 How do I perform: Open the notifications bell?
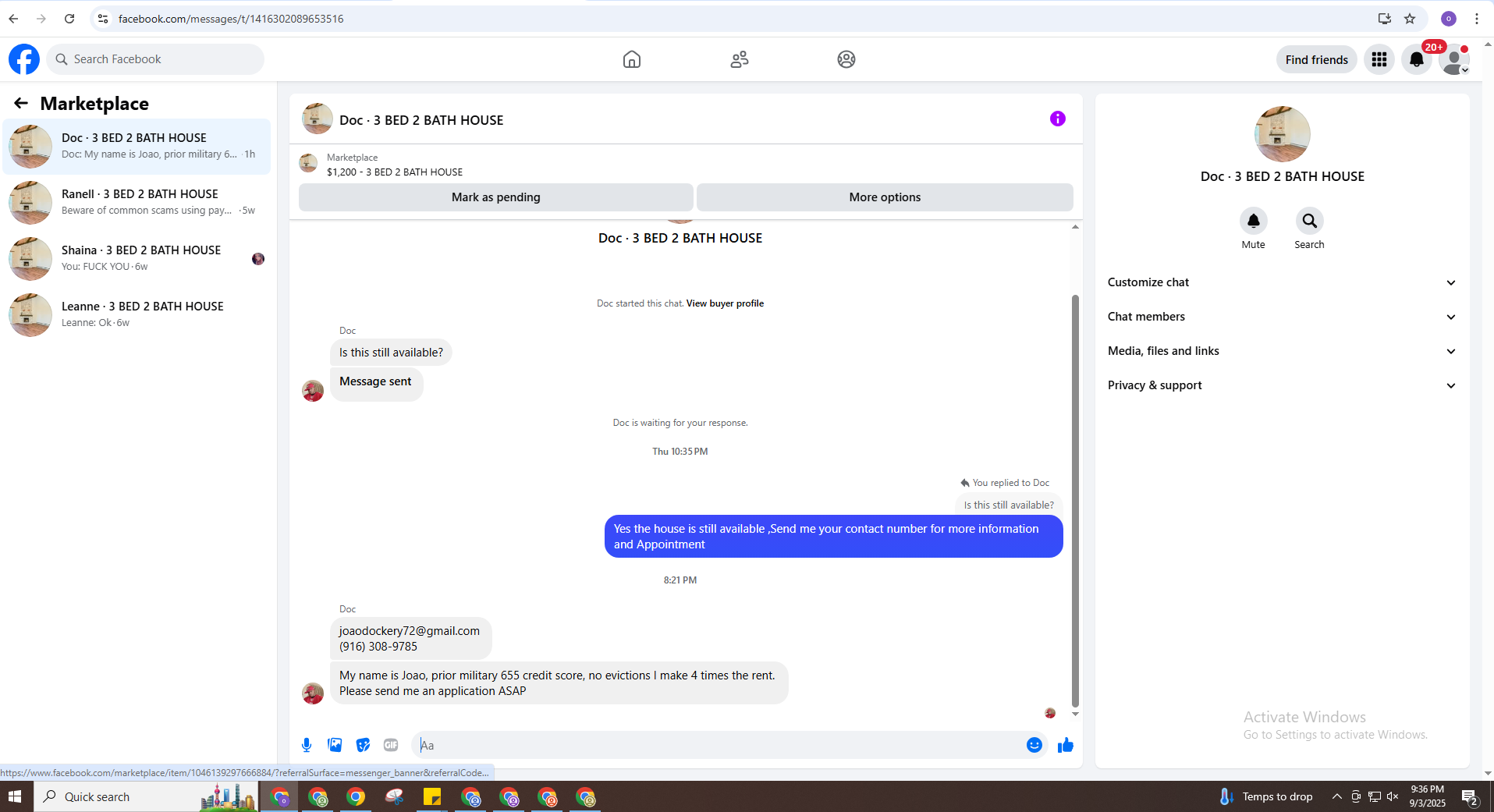pyautogui.click(x=1417, y=59)
